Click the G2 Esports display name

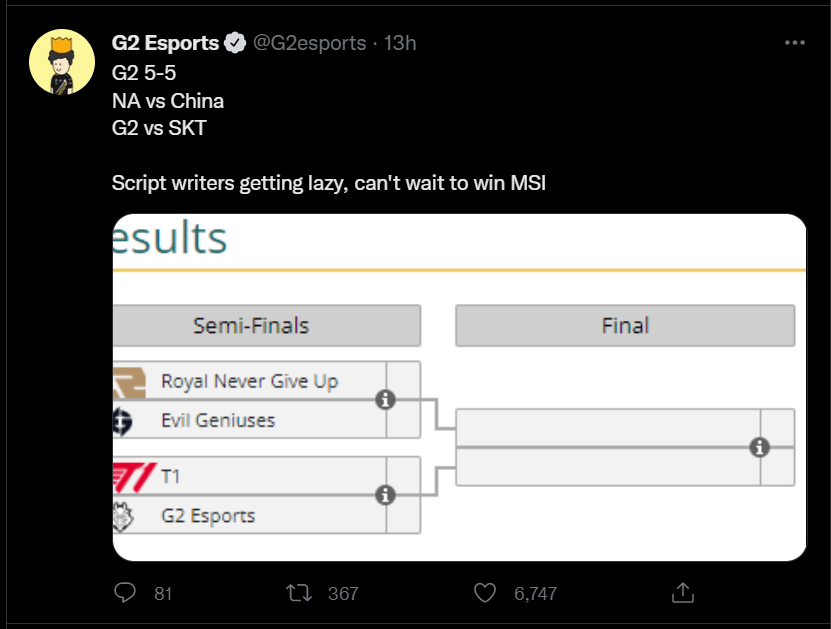point(165,43)
